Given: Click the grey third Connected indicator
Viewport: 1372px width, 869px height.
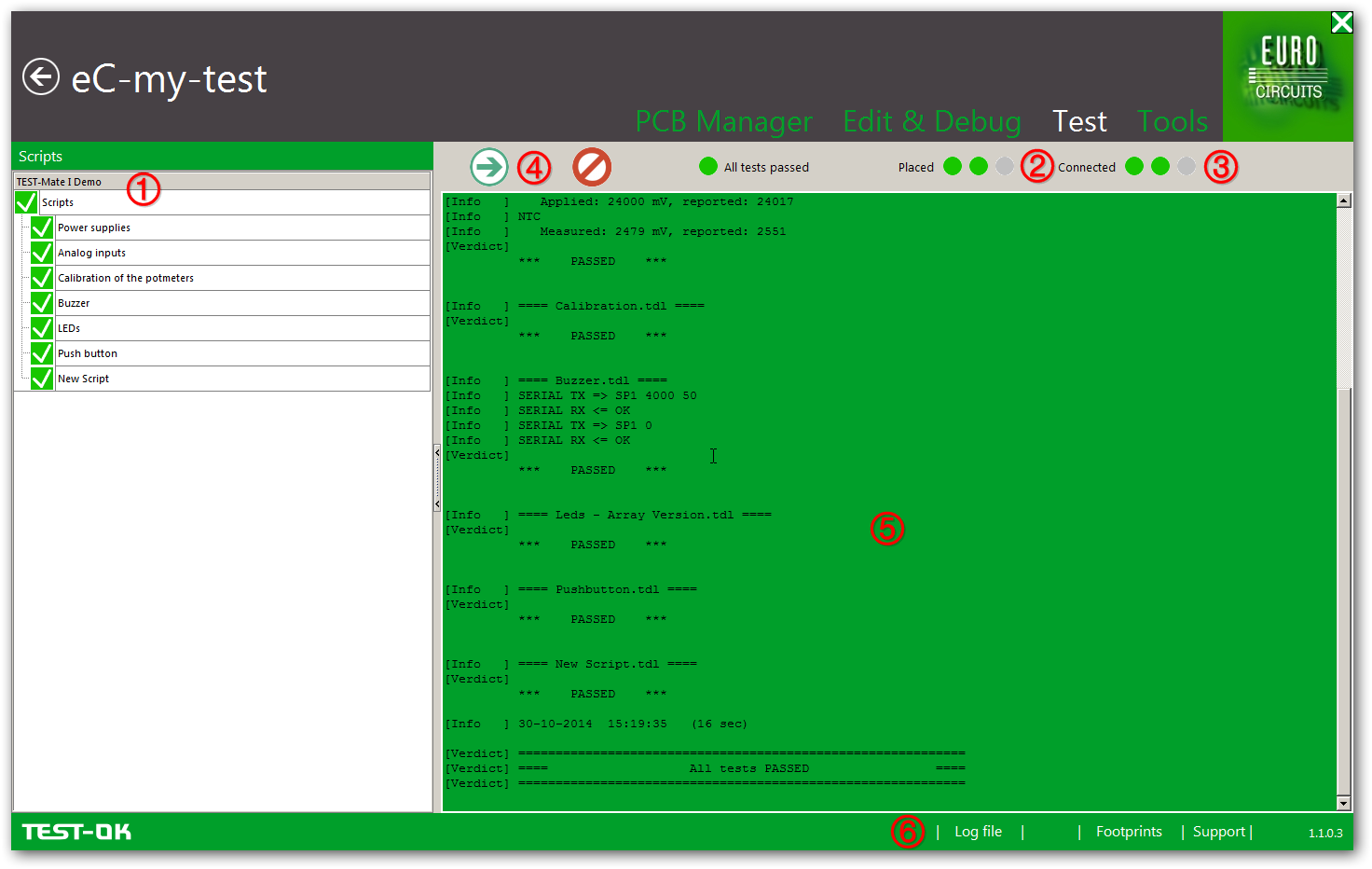Looking at the screenshot, I should pyautogui.click(x=1187, y=166).
